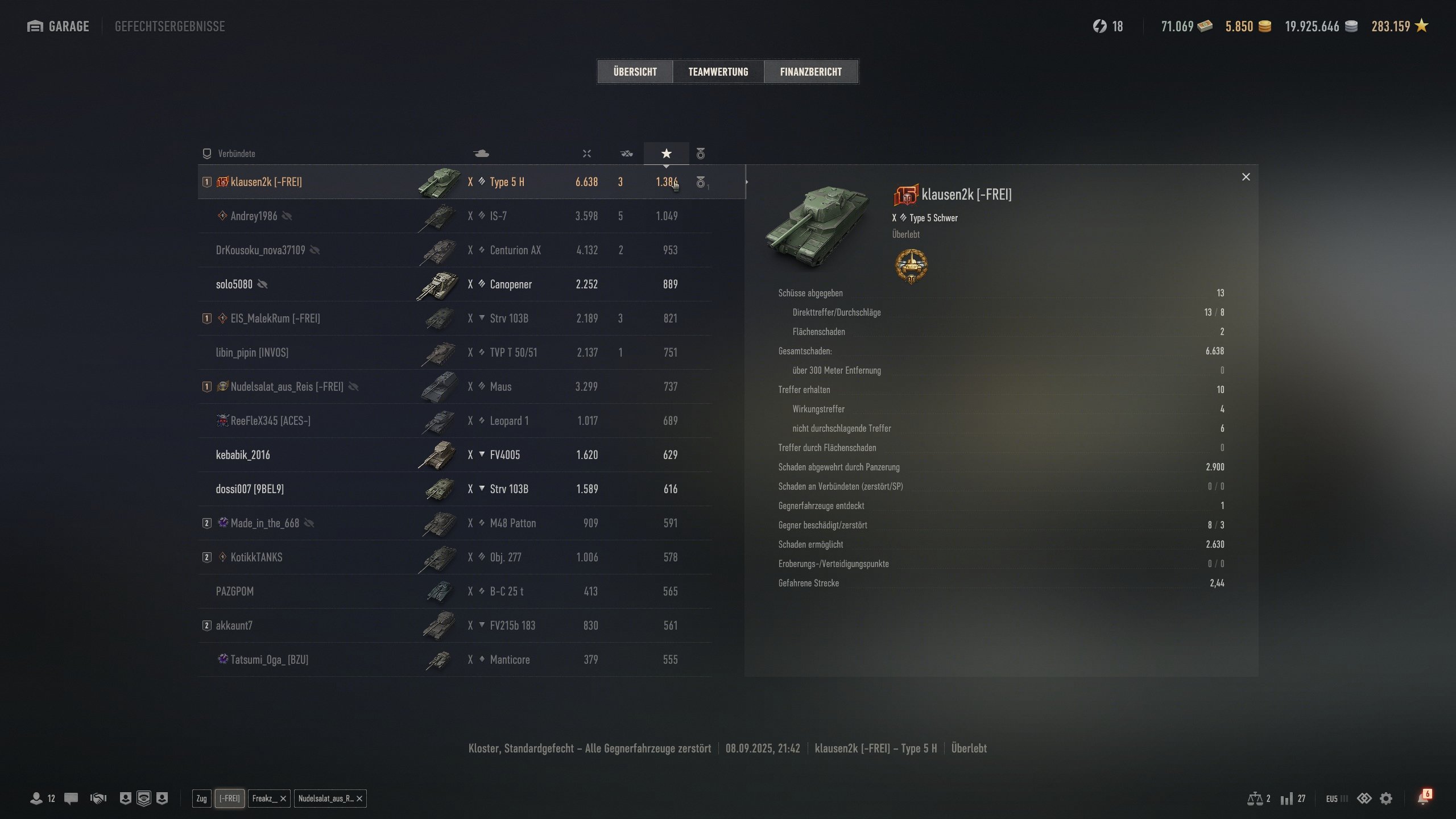The image size is (1456, 819).
Task: Switch to the Teamwertung tab
Action: click(718, 72)
